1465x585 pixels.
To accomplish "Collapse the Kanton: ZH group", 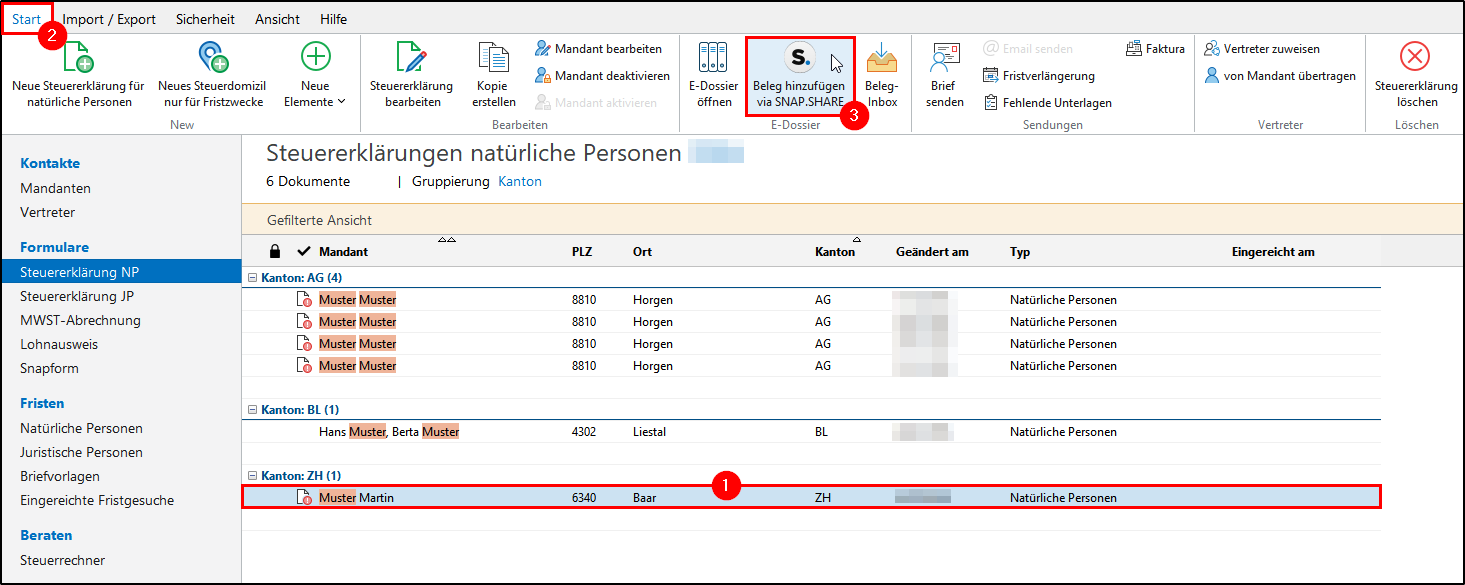I will tap(252, 475).
